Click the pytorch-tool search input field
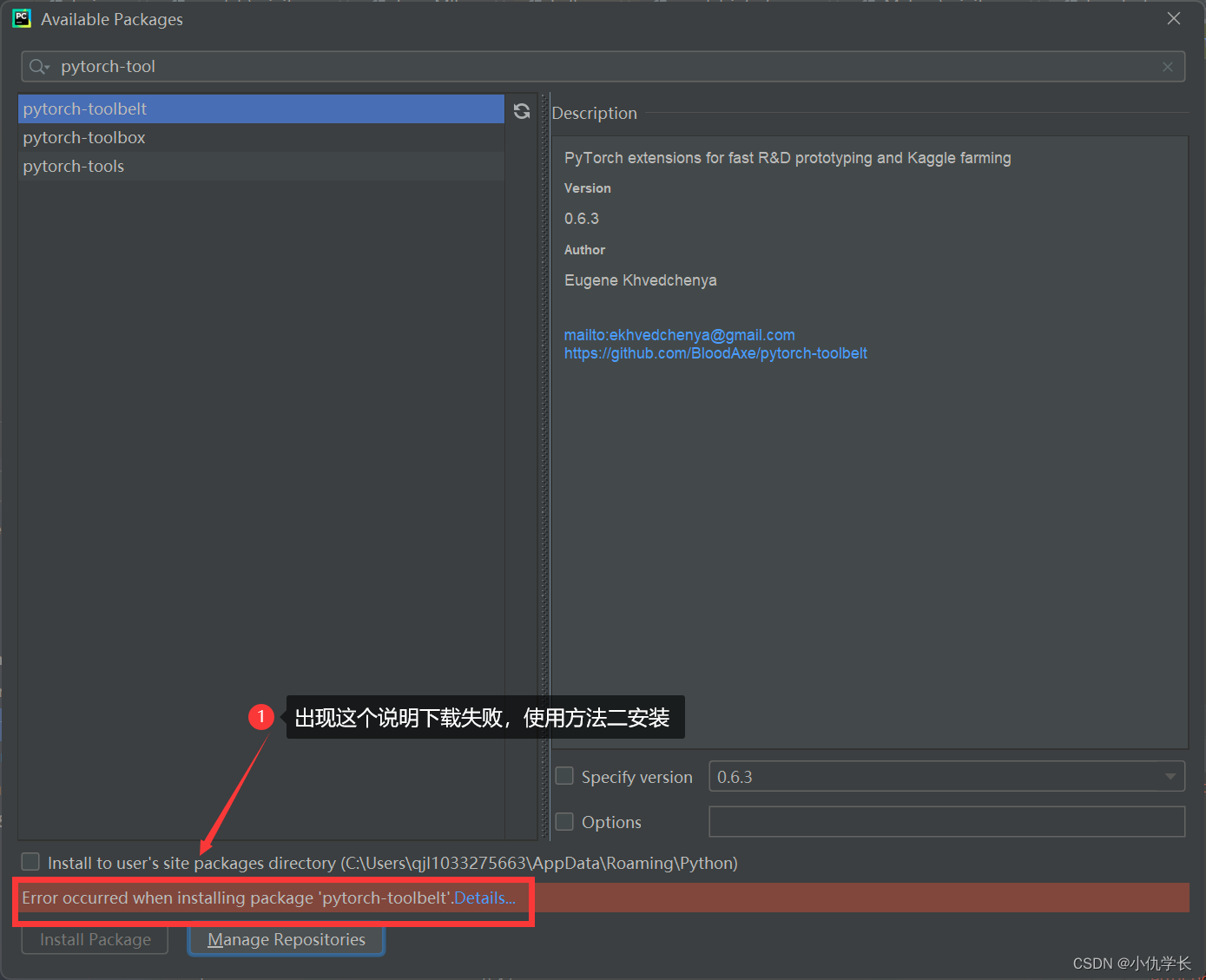 click(x=603, y=67)
